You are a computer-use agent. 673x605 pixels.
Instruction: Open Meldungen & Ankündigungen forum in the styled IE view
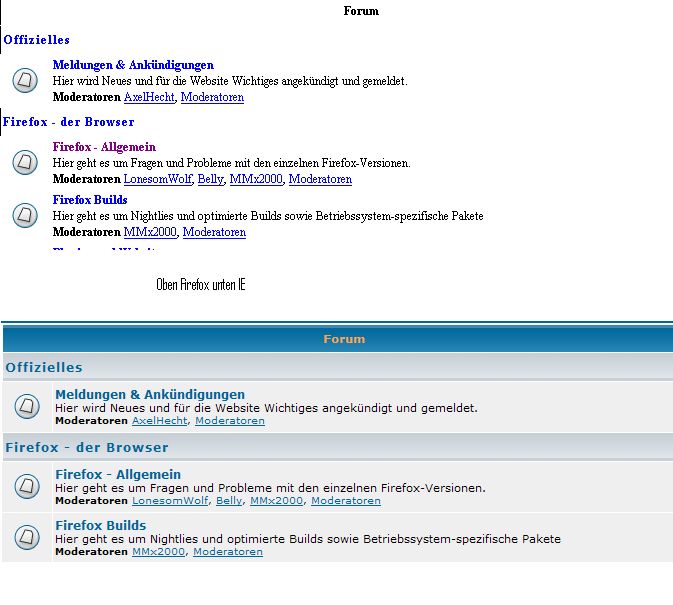tap(150, 394)
